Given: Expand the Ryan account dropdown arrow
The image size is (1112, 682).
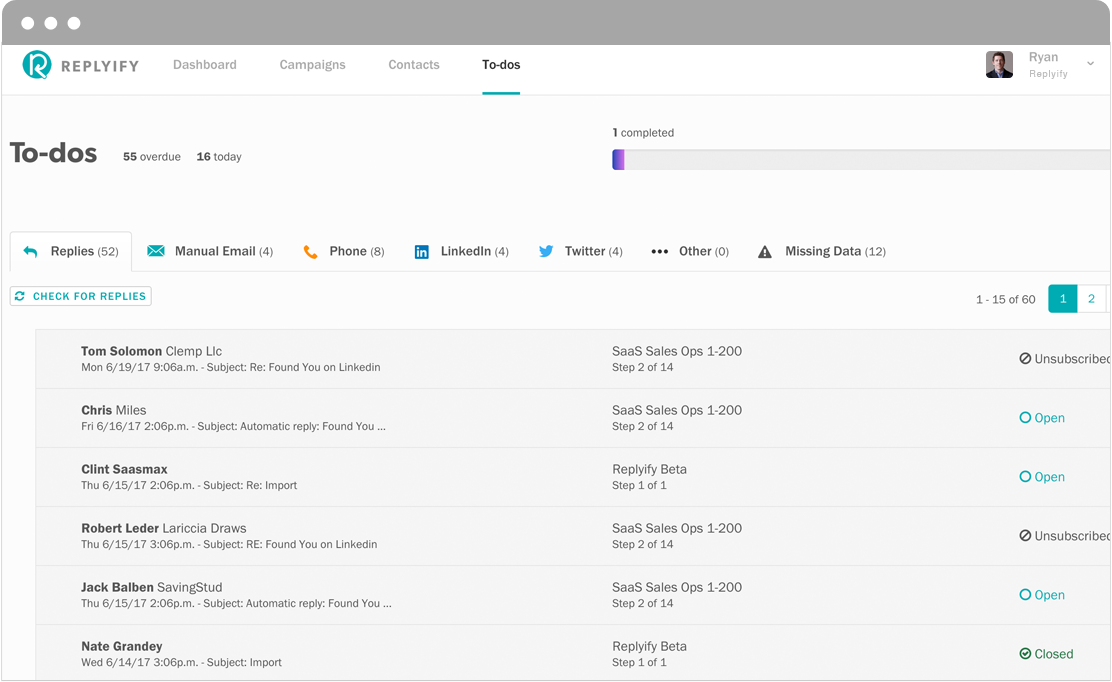Looking at the screenshot, I should point(1091,64).
